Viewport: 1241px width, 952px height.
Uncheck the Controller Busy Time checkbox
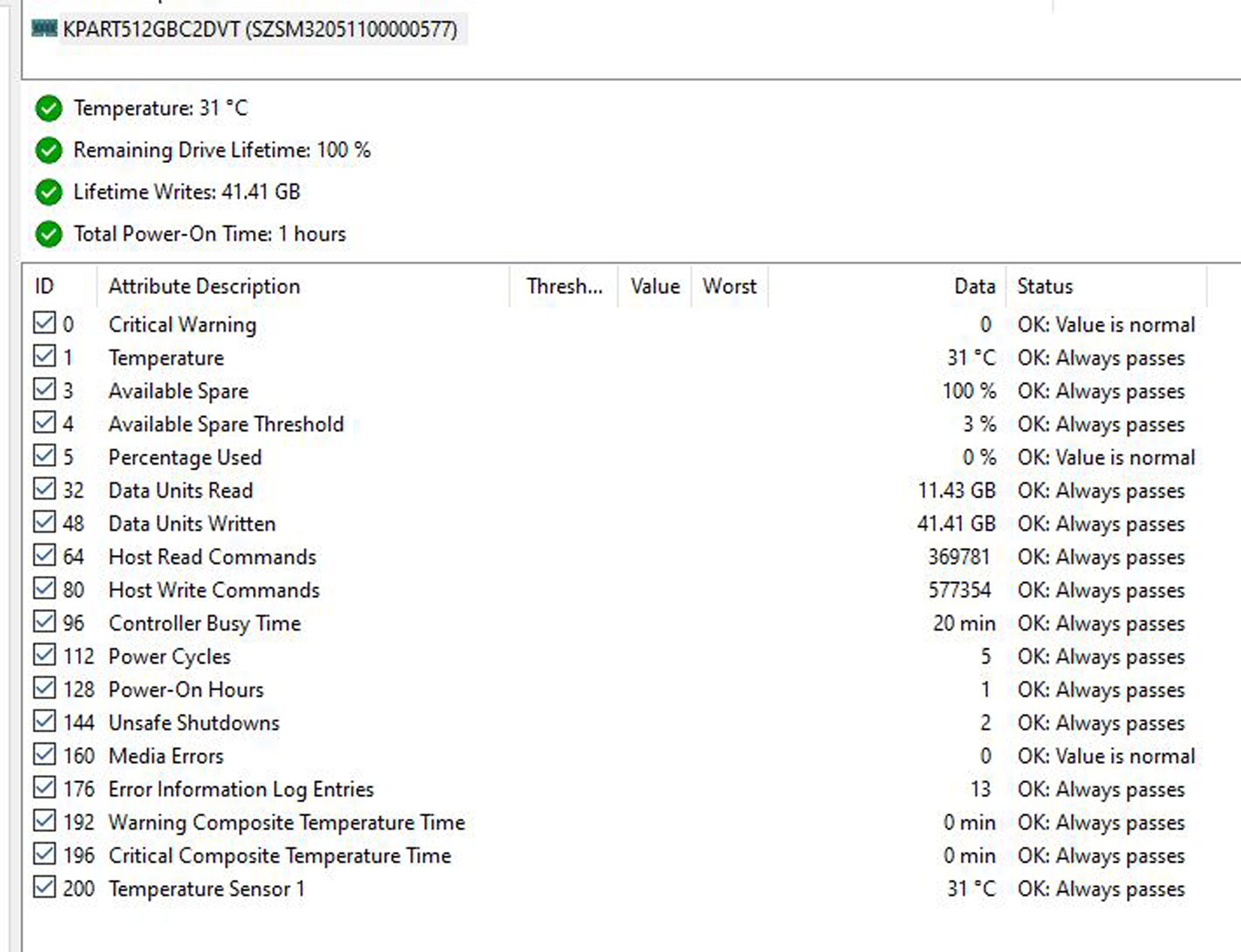[44, 622]
